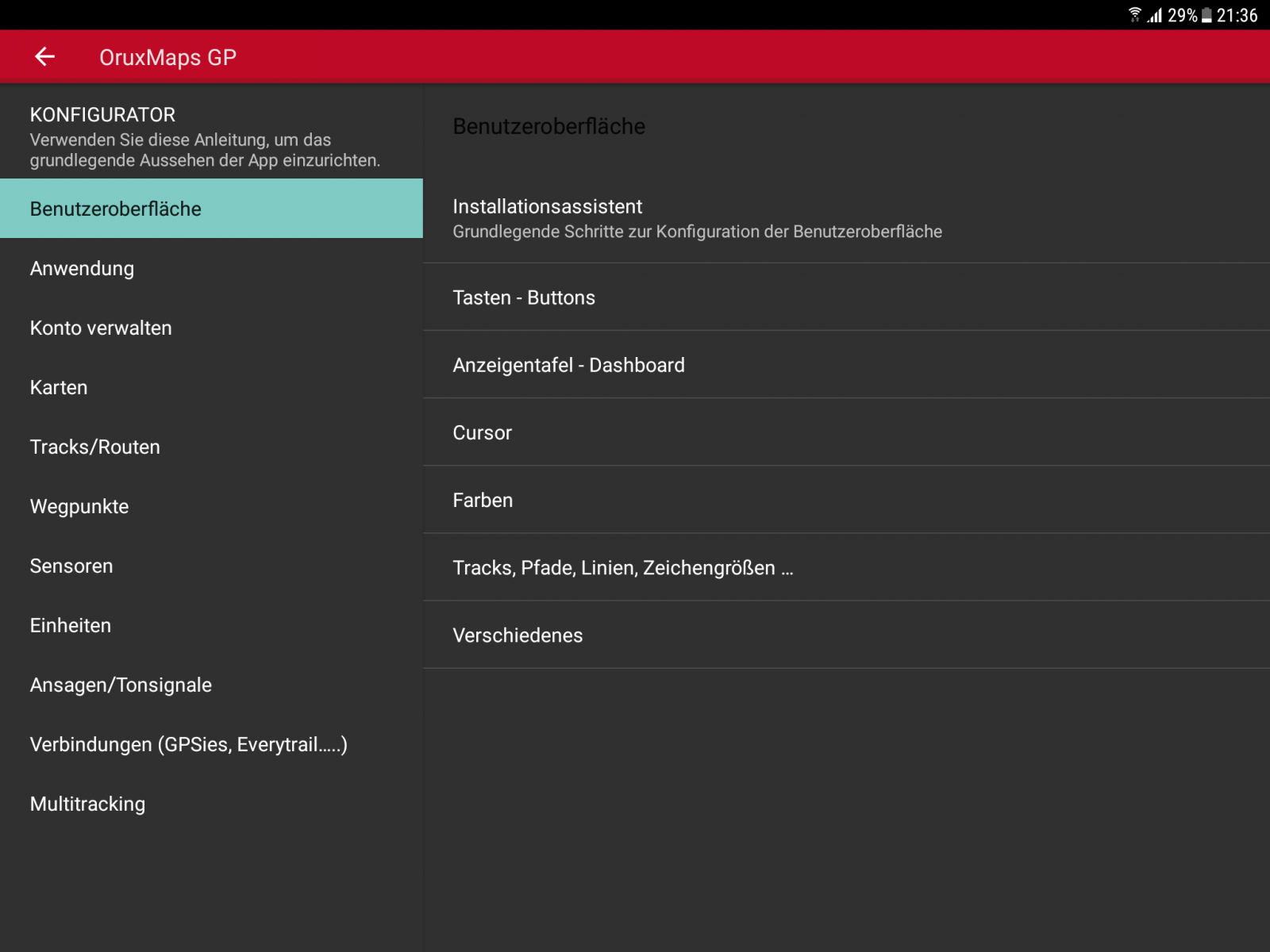Open Tasten - Buttons settings
The image size is (1270, 952).
pyautogui.click(x=846, y=297)
